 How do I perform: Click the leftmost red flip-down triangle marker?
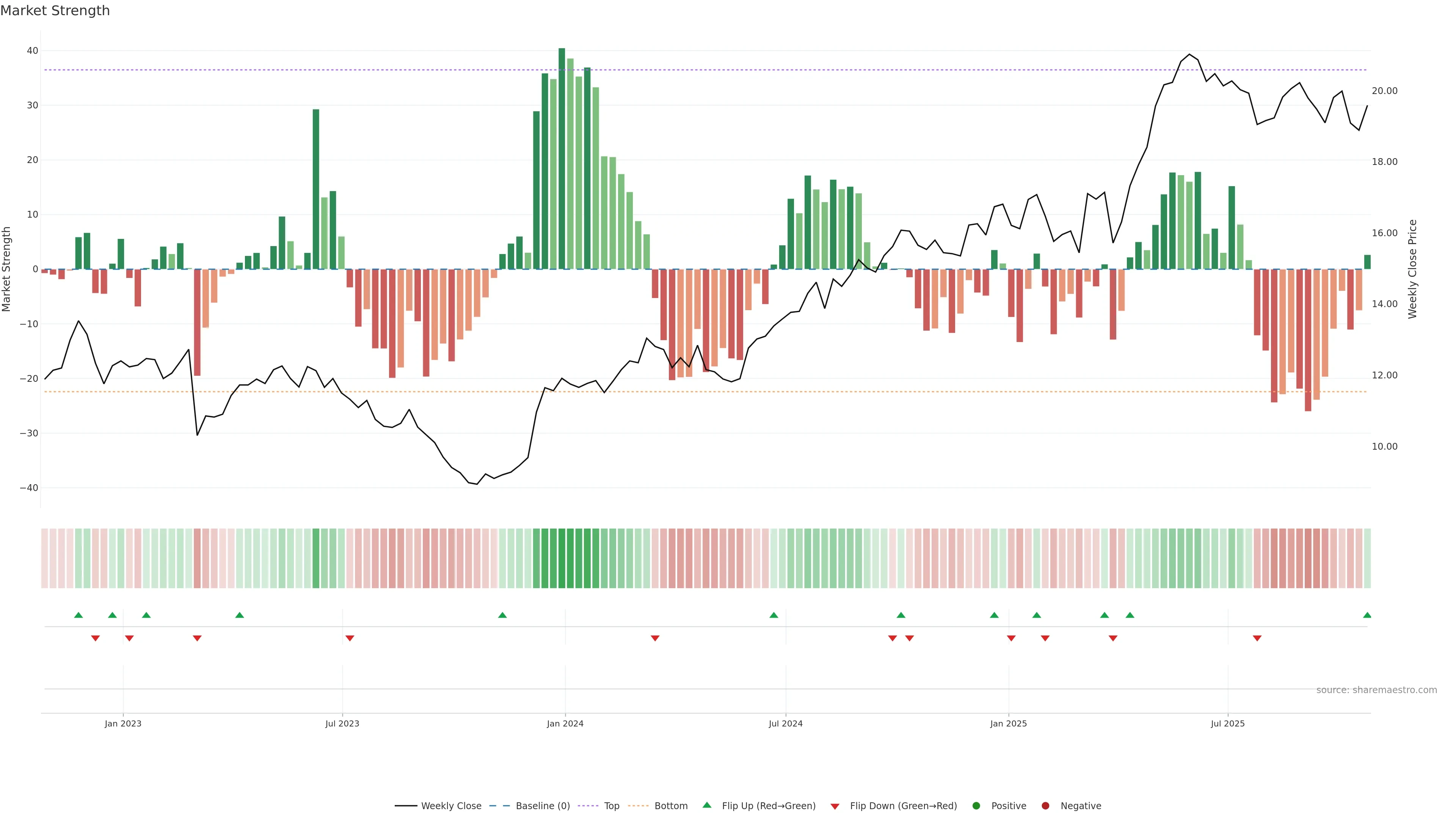pos(96,638)
